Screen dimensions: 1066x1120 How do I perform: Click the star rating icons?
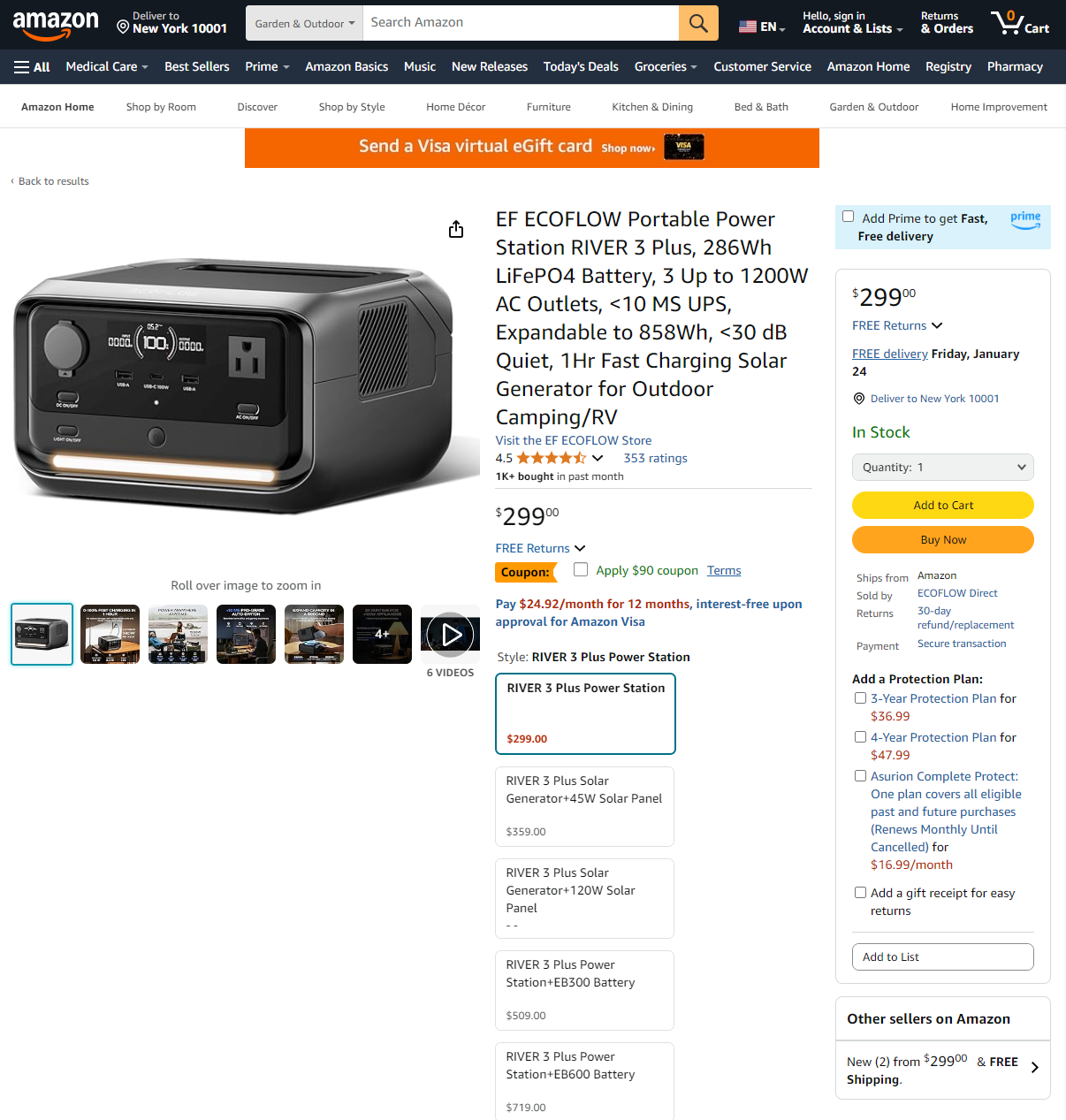[x=552, y=458]
